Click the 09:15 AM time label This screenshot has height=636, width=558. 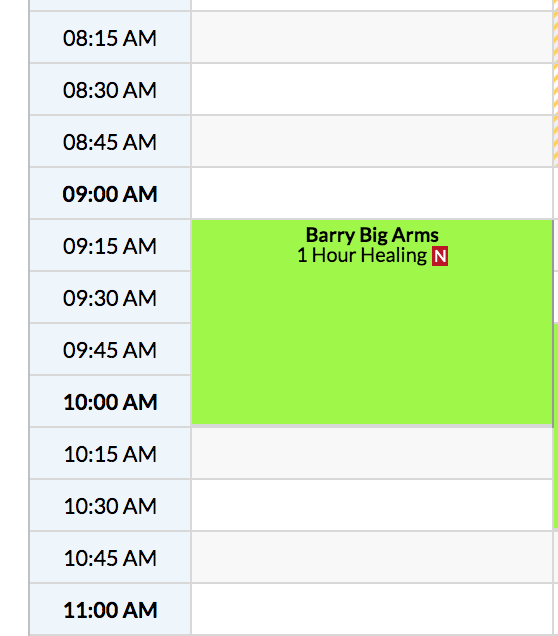[109, 246]
